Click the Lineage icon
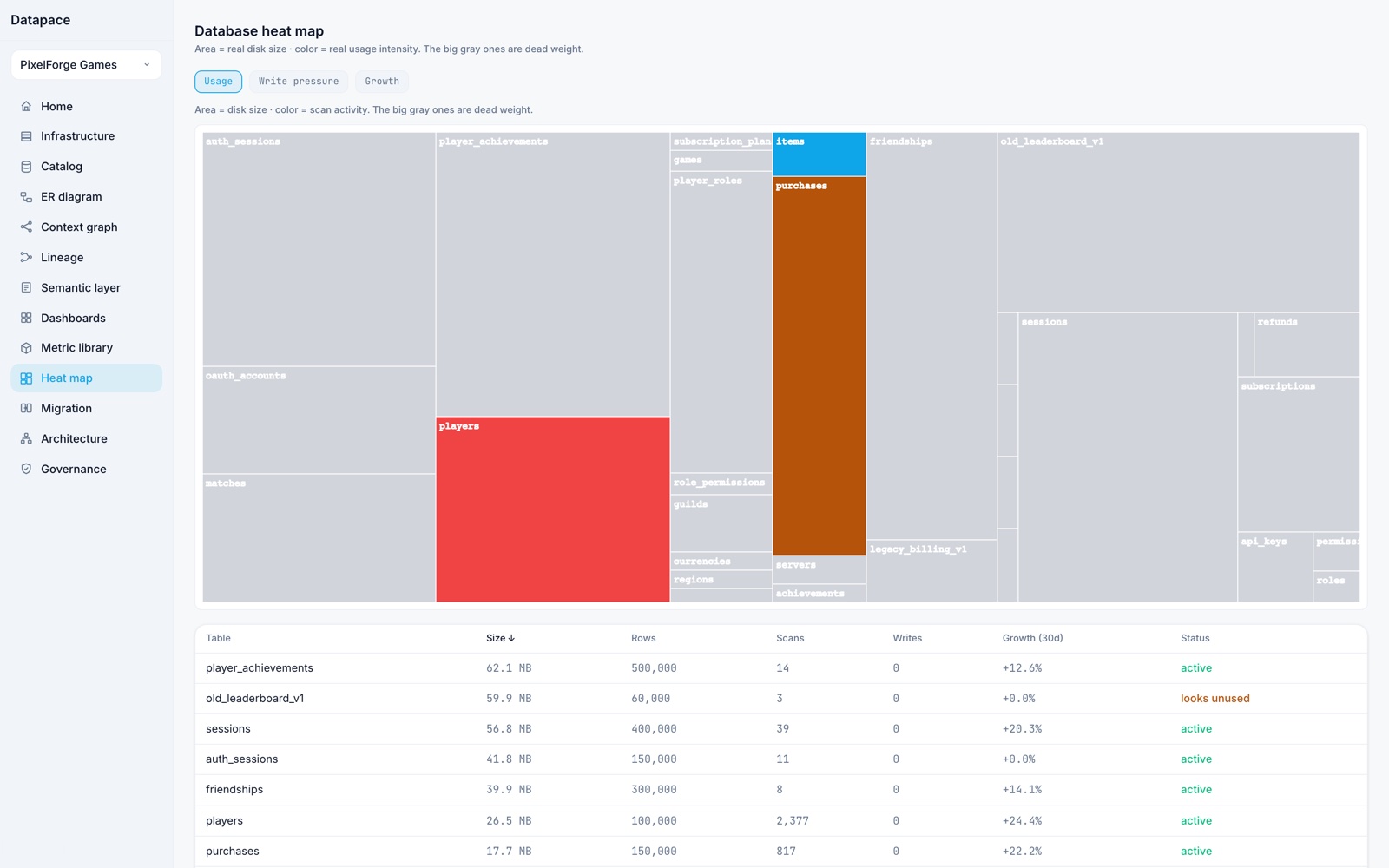This screenshot has width=1389, height=868. pyautogui.click(x=26, y=257)
